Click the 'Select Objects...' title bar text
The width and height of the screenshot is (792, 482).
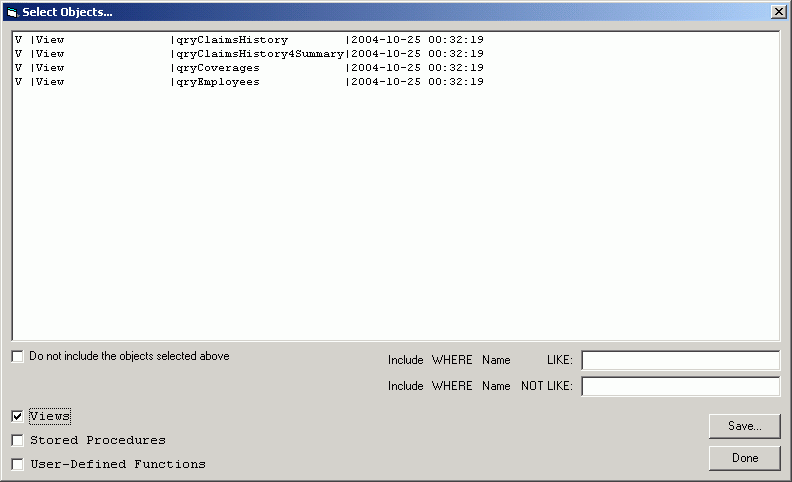click(x=67, y=12)
